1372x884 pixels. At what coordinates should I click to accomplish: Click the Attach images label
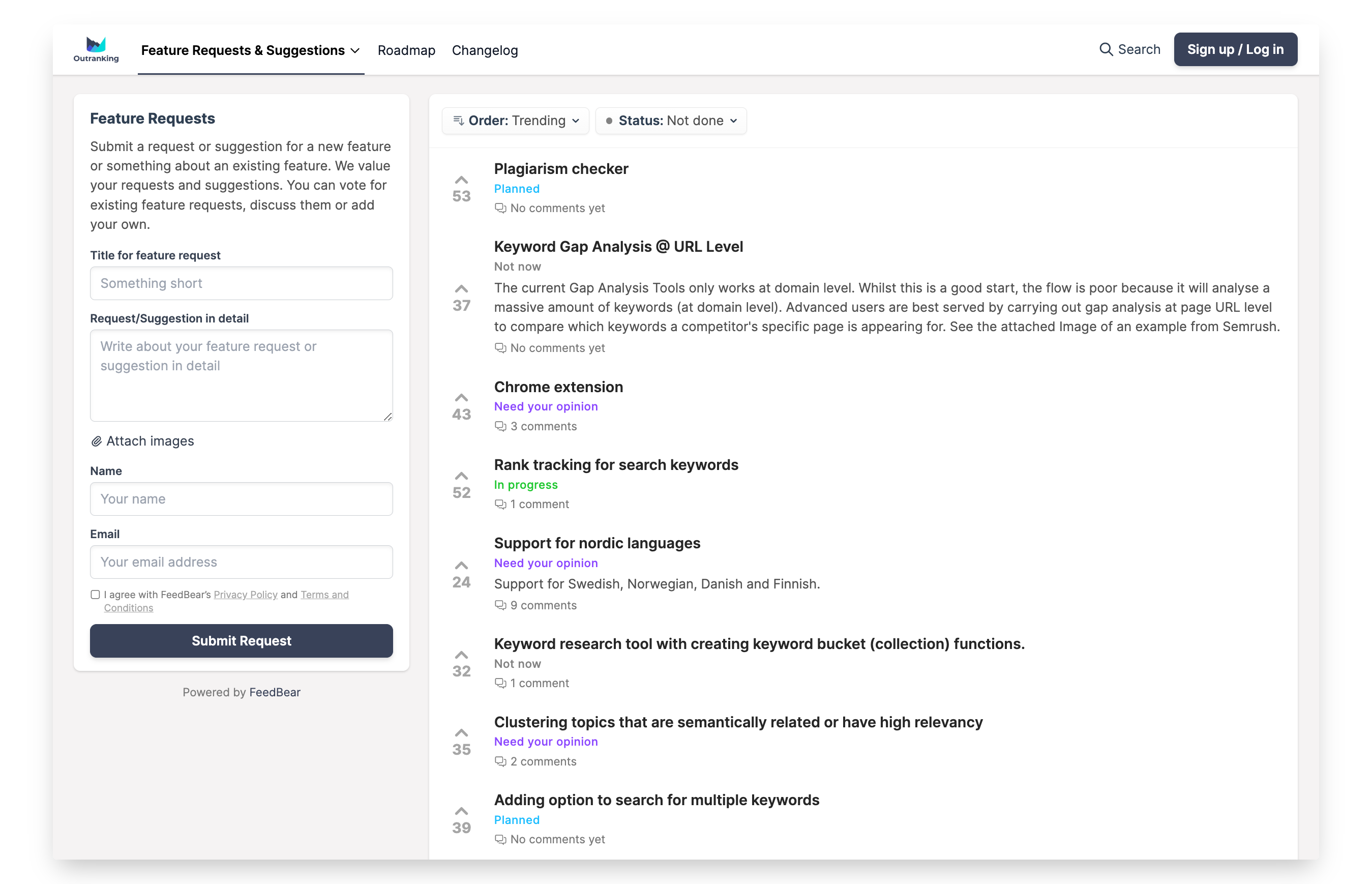click(150, 441)
